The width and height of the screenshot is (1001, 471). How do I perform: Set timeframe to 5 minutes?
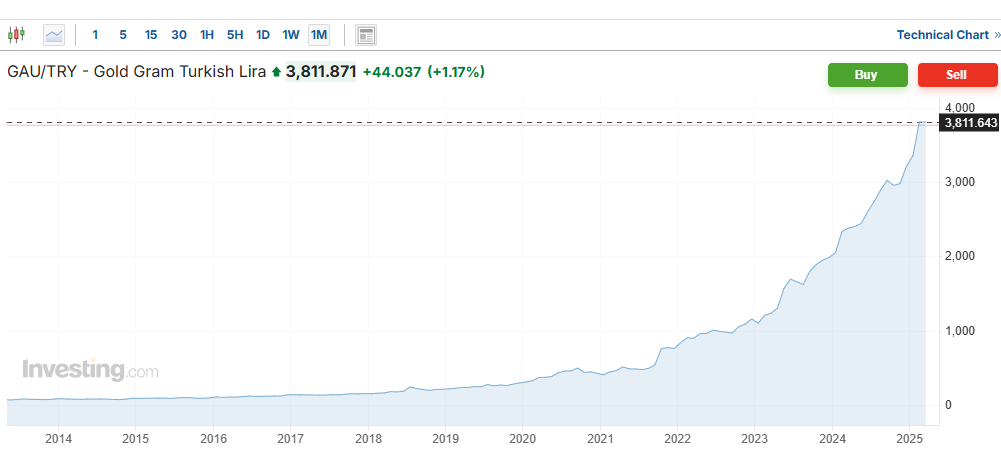(x=123, y=35)
